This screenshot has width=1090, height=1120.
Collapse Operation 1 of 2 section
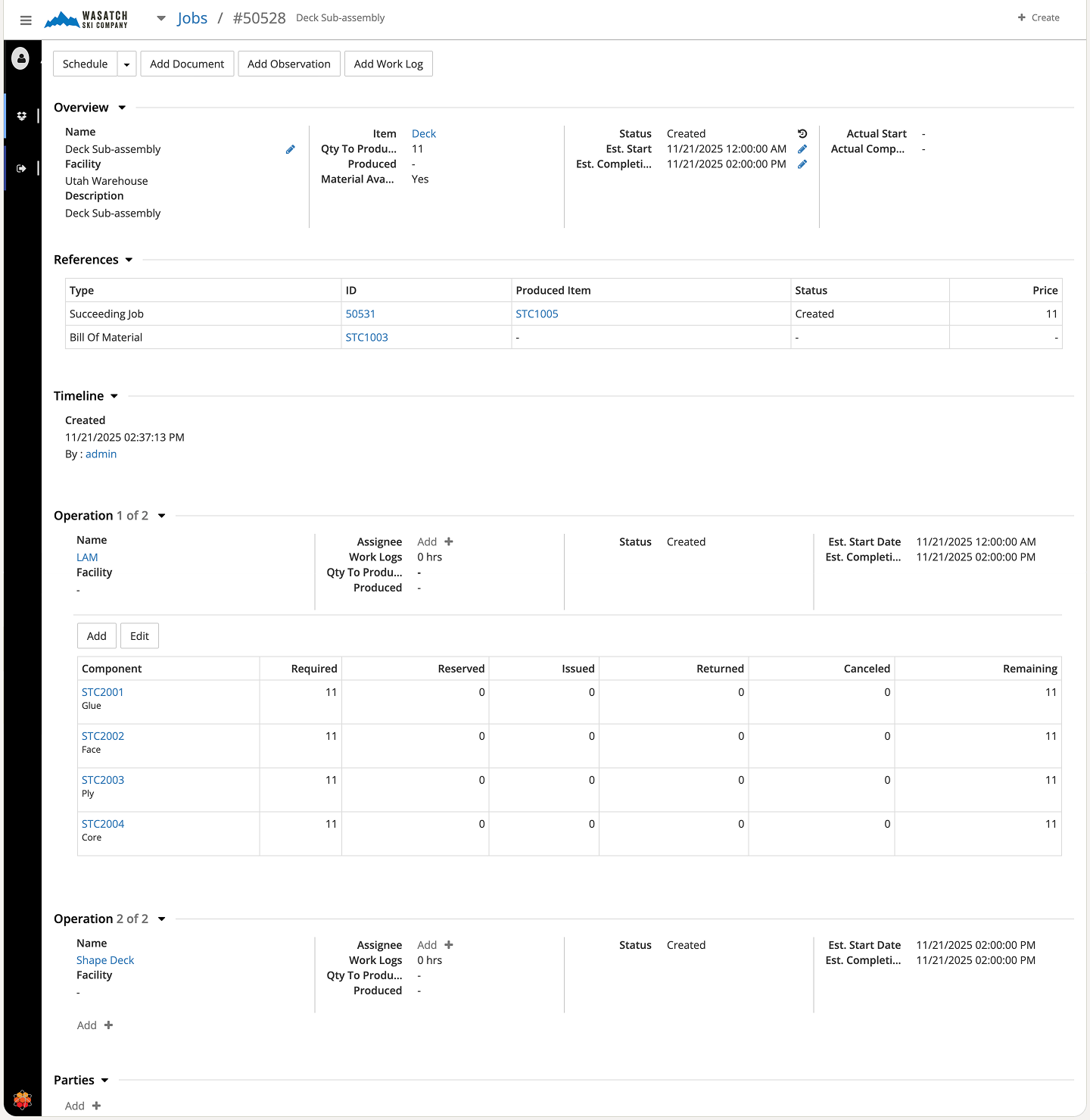click(161, 516)
